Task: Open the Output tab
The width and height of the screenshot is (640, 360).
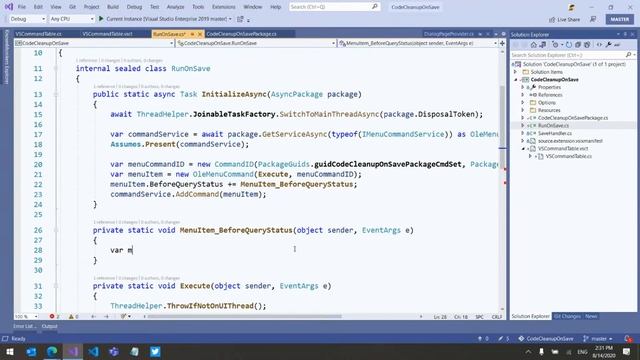Action: (x=50, y=326)
